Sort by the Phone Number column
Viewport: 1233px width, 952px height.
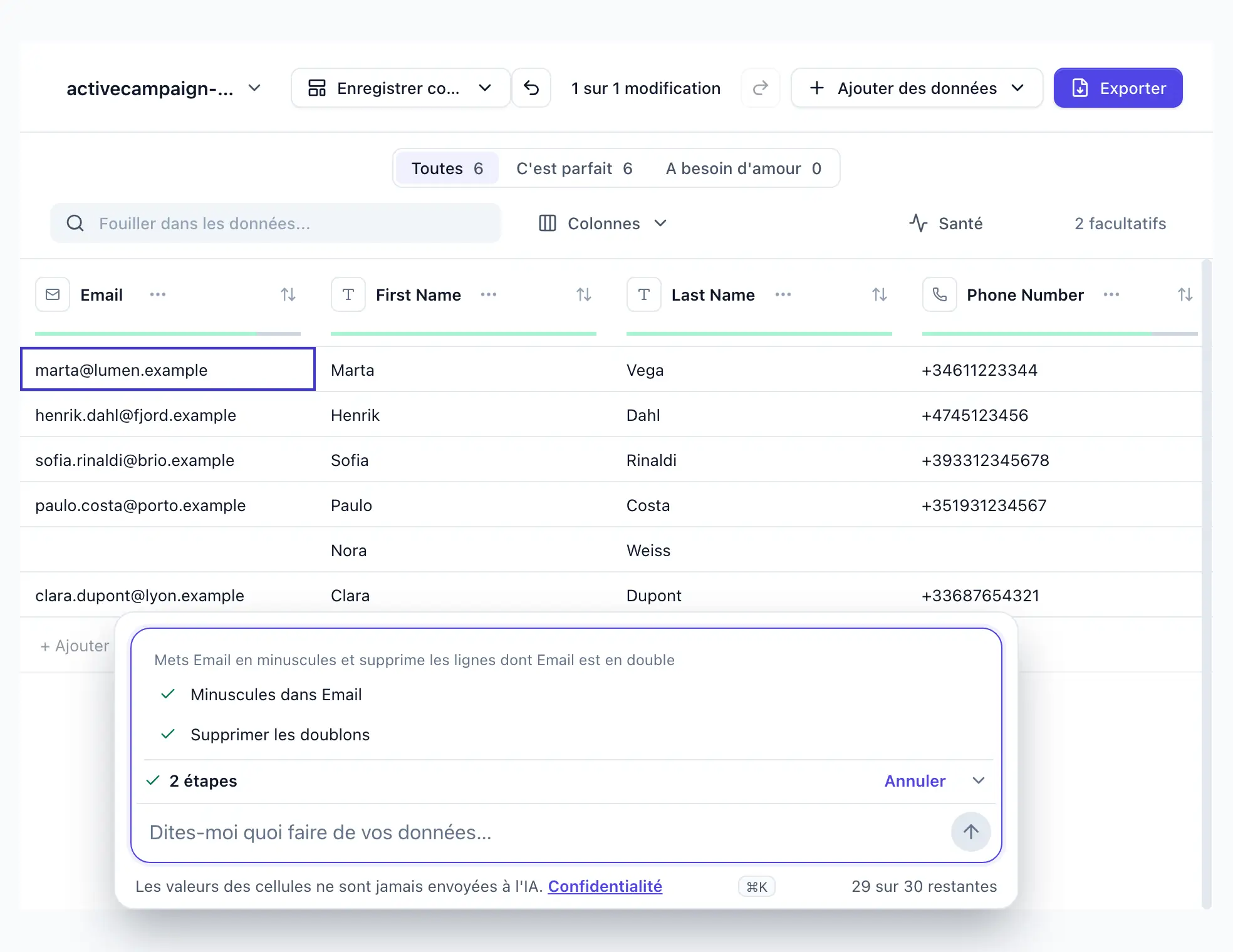coord(1185,294)
